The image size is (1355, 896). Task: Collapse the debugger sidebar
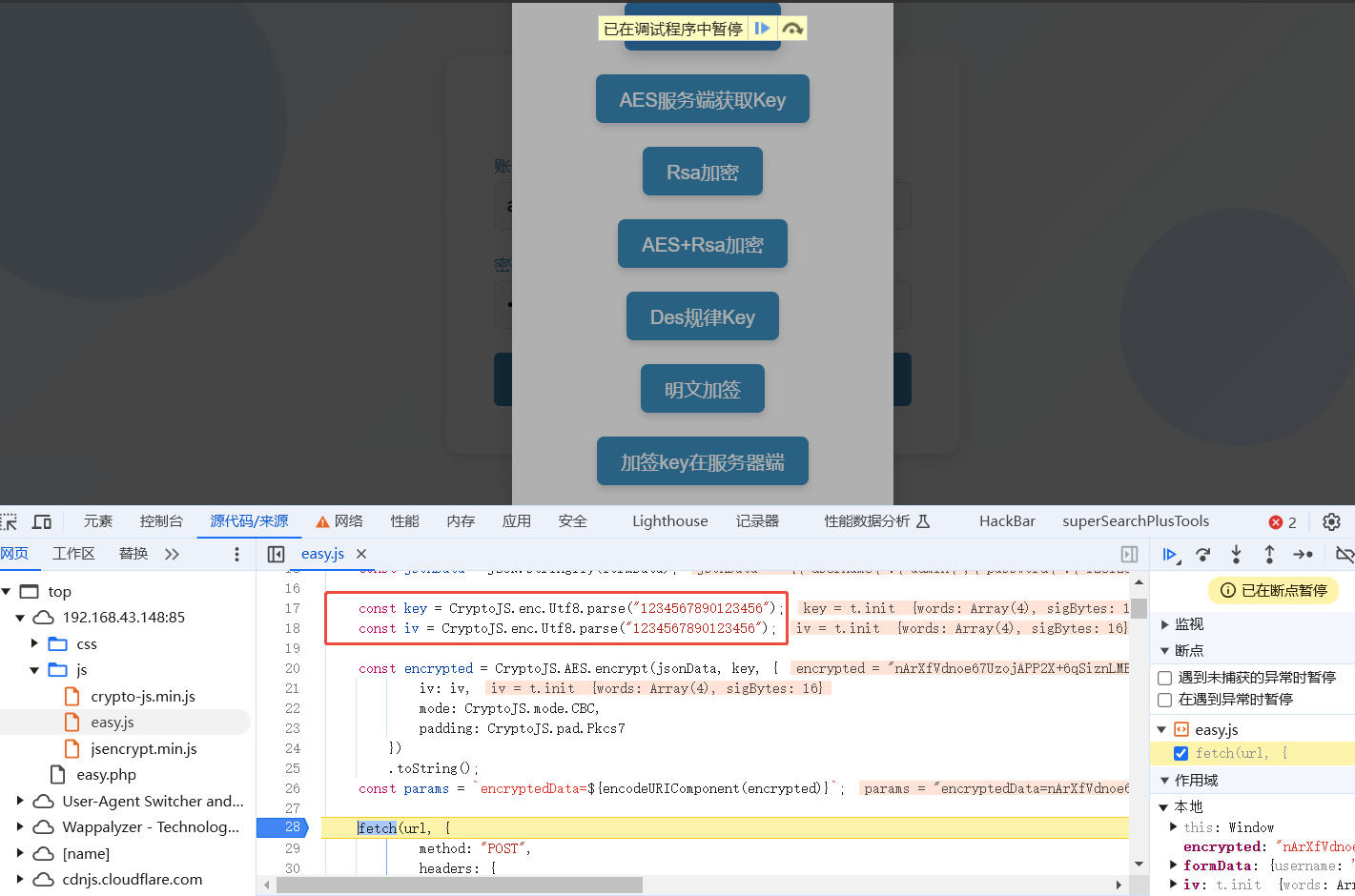point(1129,554)
